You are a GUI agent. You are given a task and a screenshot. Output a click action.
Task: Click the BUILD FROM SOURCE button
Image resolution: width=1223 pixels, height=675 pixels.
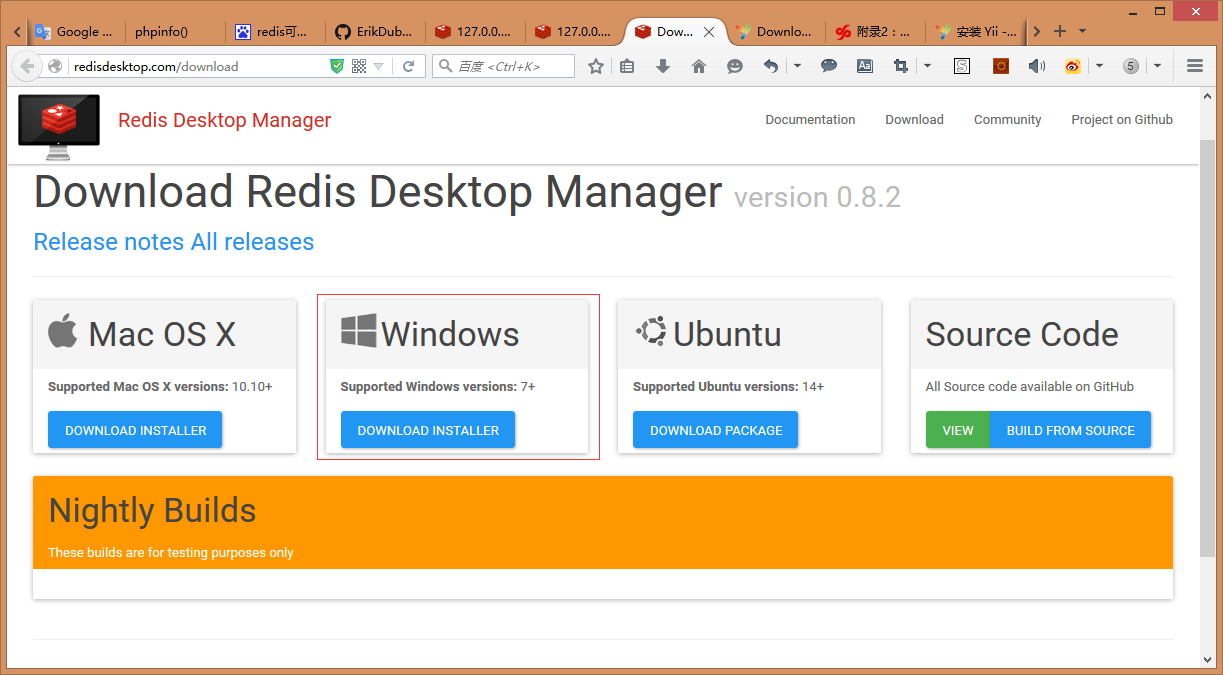pos(1070,430)
